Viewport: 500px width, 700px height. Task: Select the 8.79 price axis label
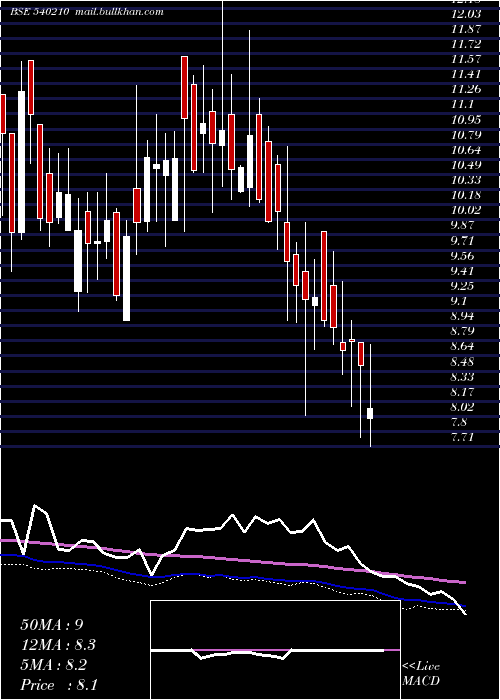coord(464,332)
